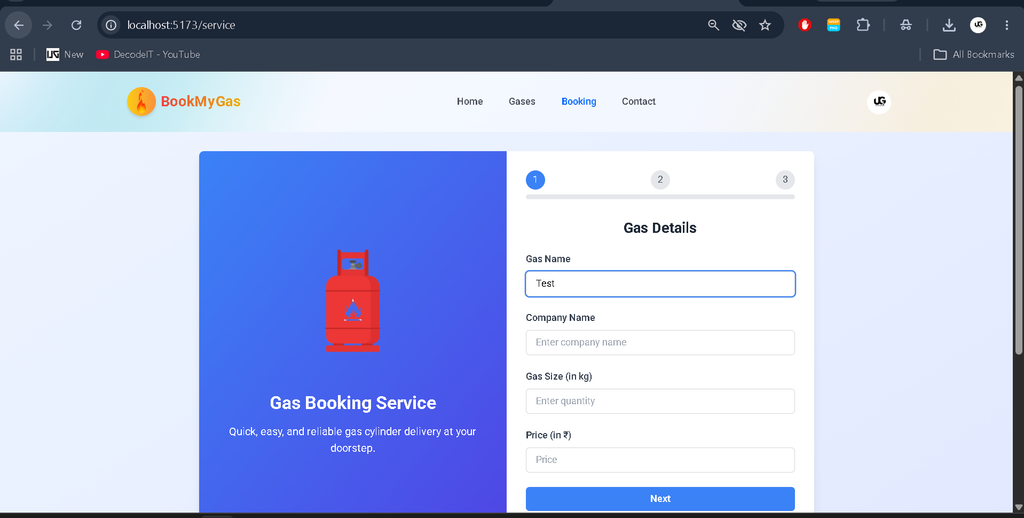Viewport: 1024px width, 518px height.
Task: Click the Company Name label
Action: tap(560, 318)
